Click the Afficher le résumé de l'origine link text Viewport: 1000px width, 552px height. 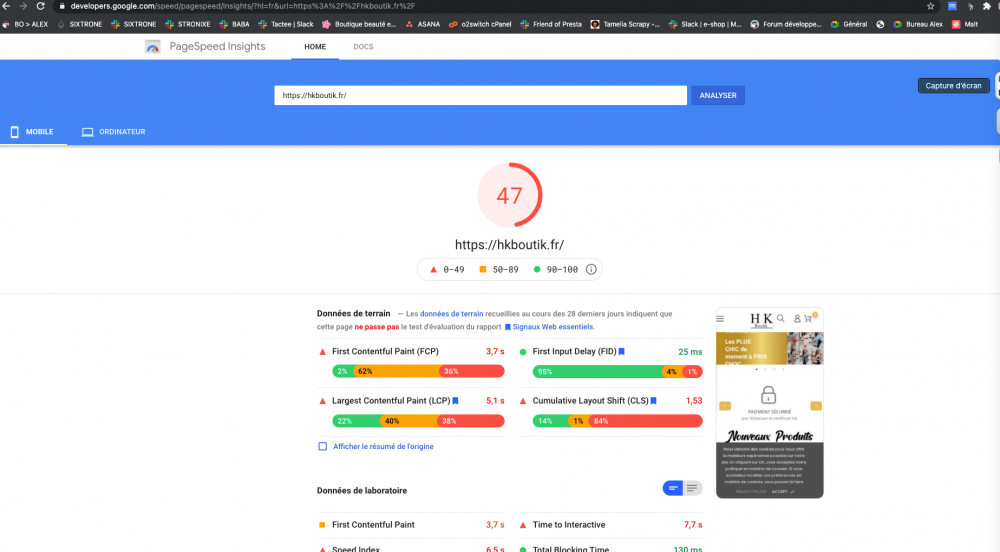383,446
